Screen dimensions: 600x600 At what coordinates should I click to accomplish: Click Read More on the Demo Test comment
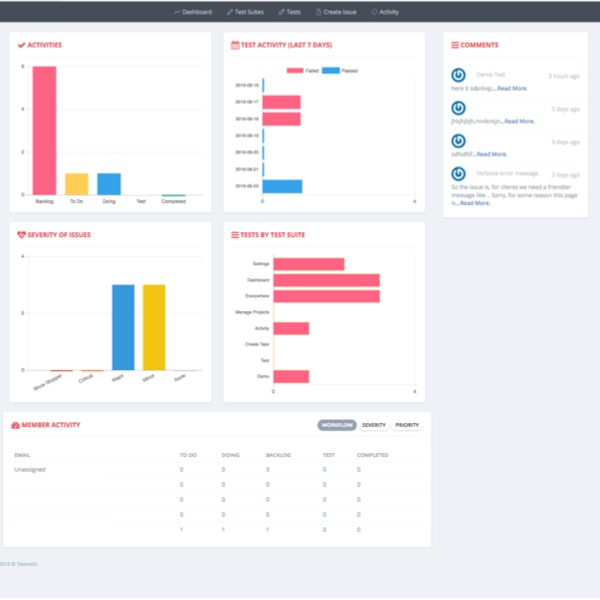[512, 88]
